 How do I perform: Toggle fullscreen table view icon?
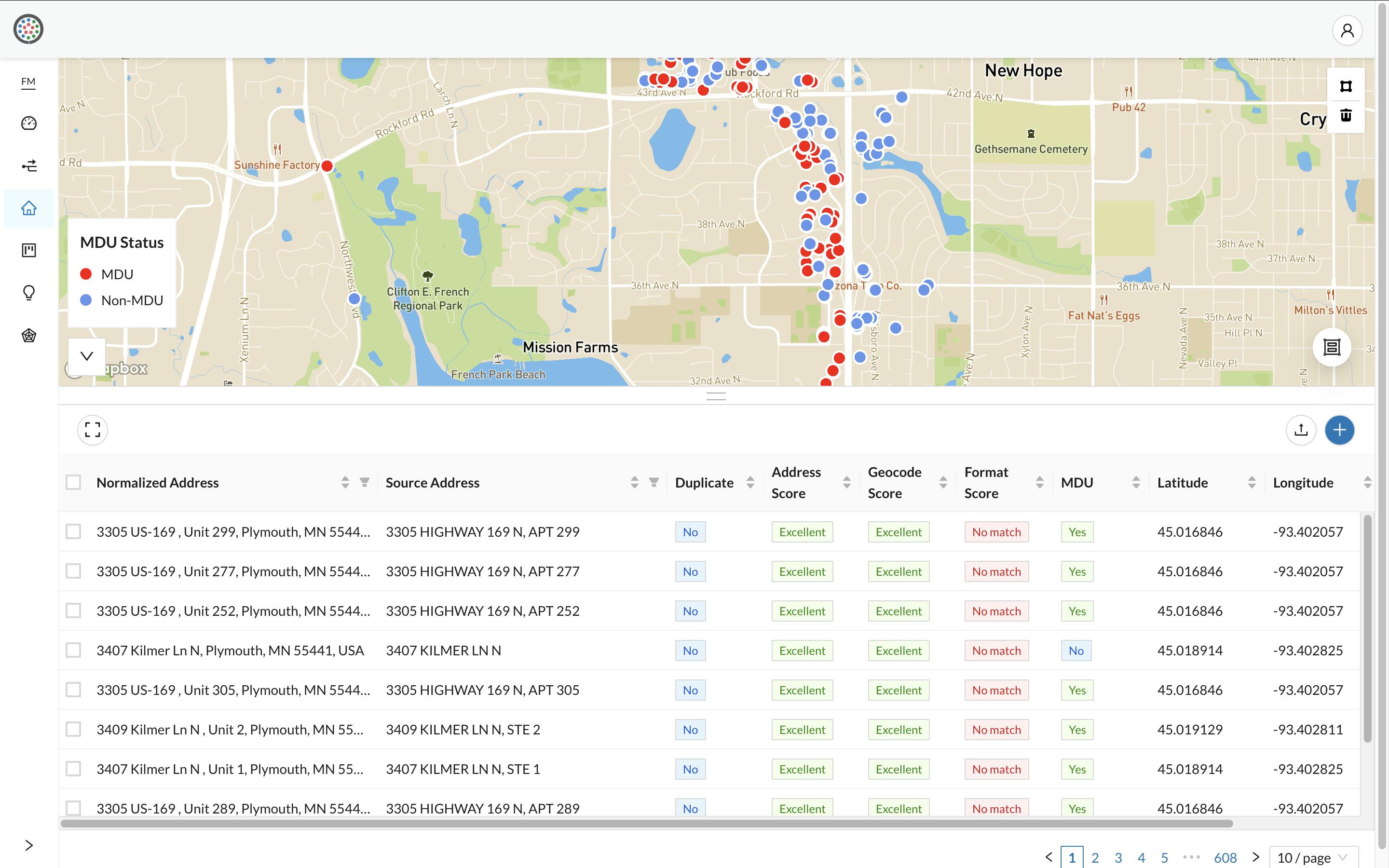(93, 430)
